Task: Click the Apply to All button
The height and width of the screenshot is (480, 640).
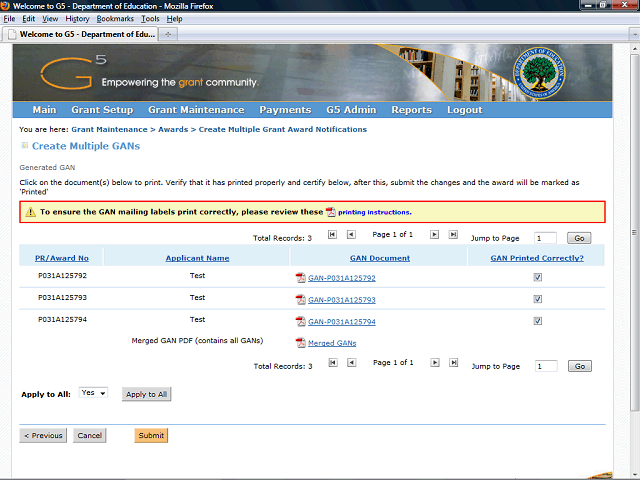Action: click(147, 395)
